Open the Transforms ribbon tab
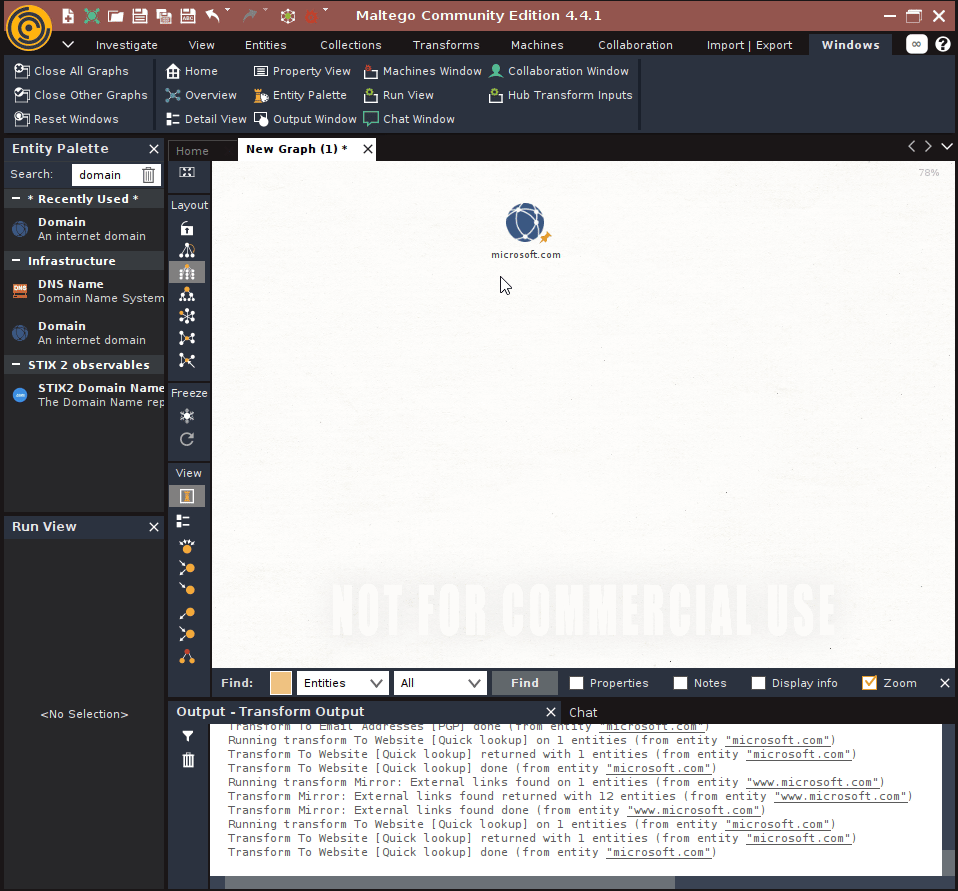 coord(446,45)
